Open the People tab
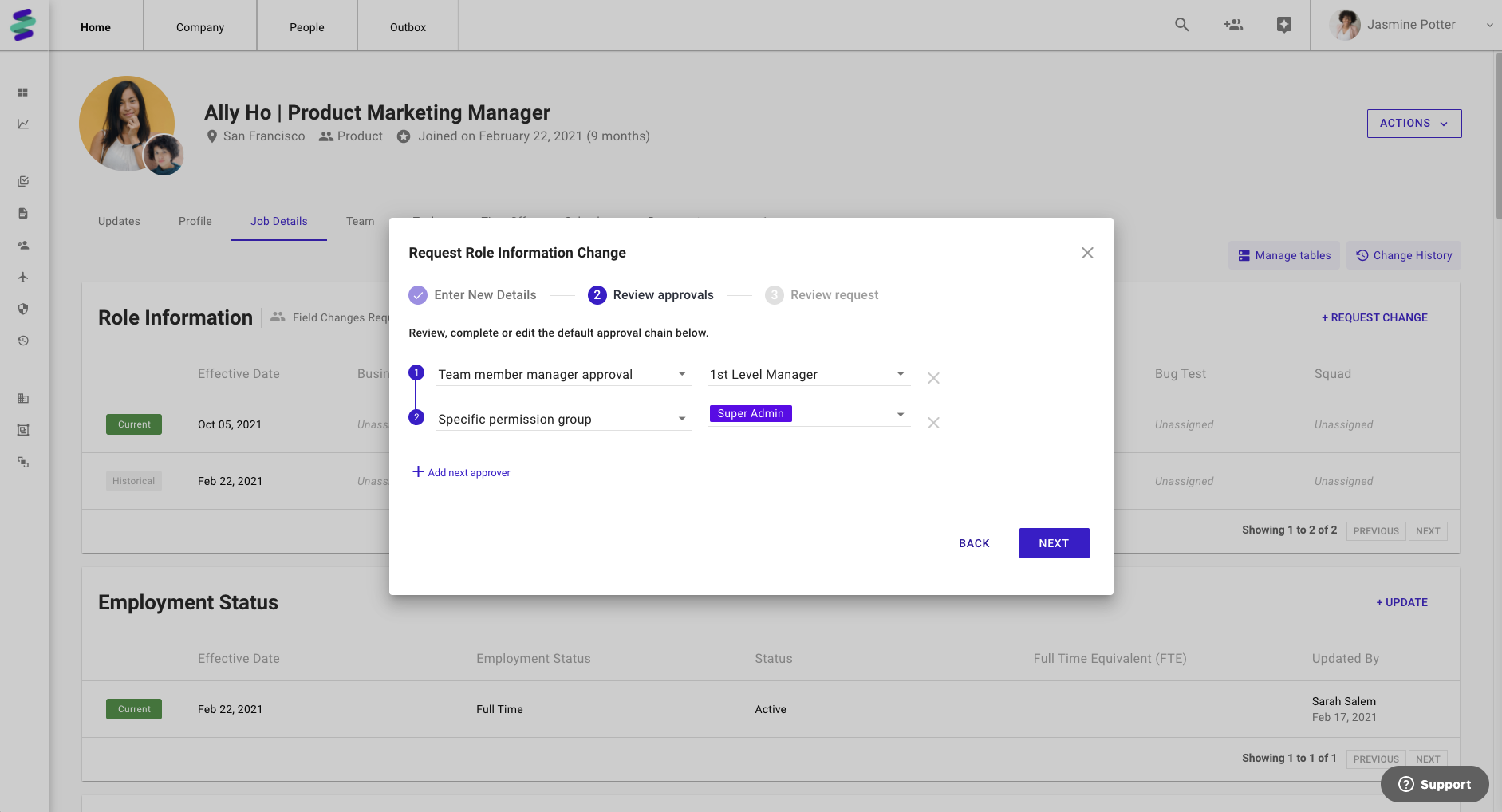The width and height of the screenshot is (1502, 812). 306,27
